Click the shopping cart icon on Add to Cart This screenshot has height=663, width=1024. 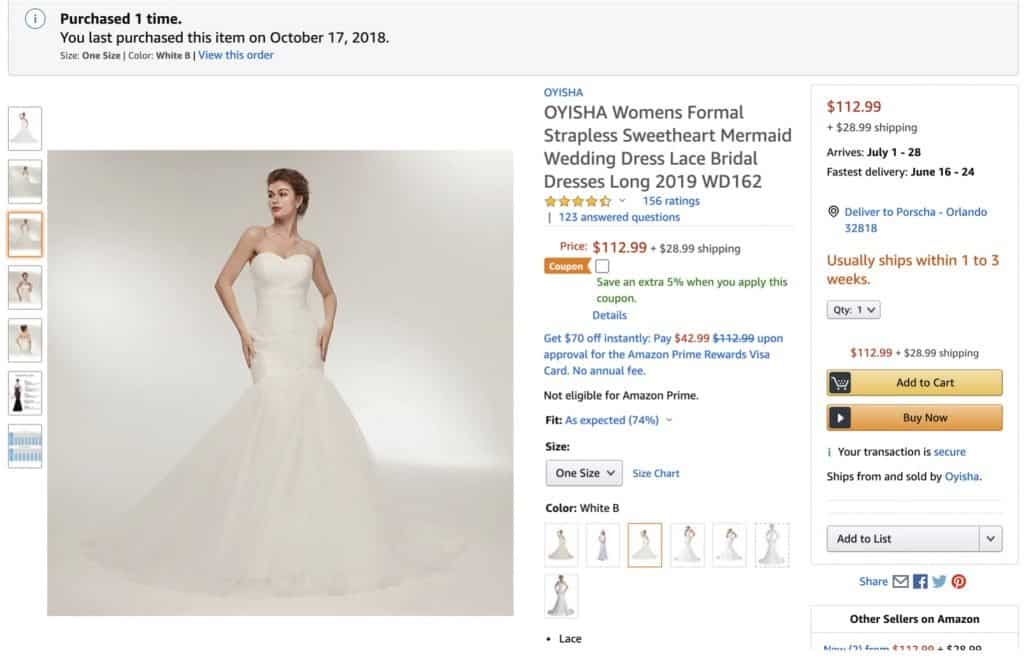[x=840, y=383]
